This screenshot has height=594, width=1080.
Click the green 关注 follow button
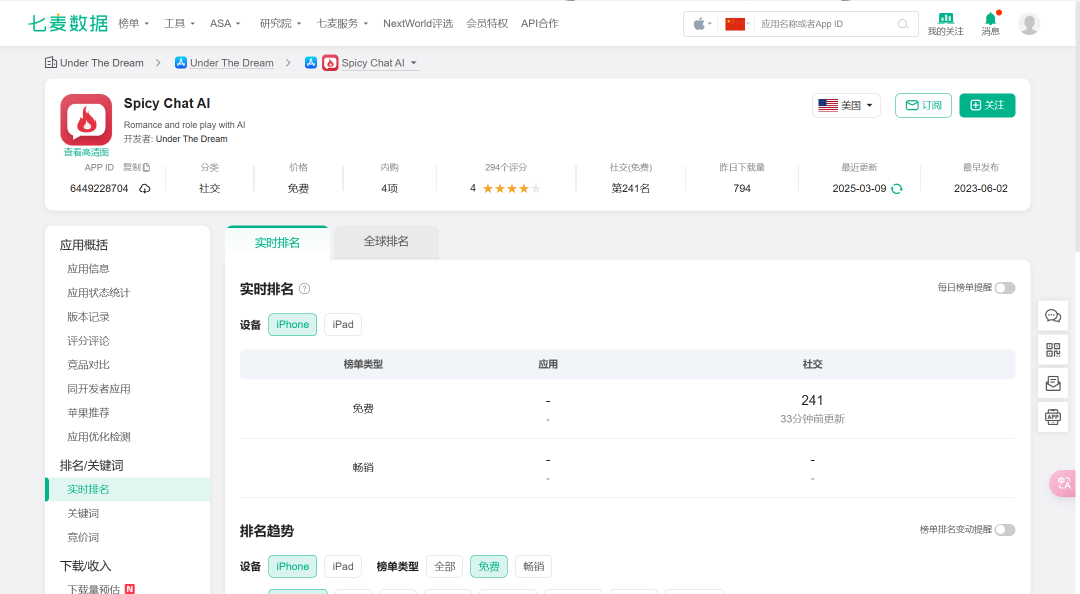coord(987,105)
